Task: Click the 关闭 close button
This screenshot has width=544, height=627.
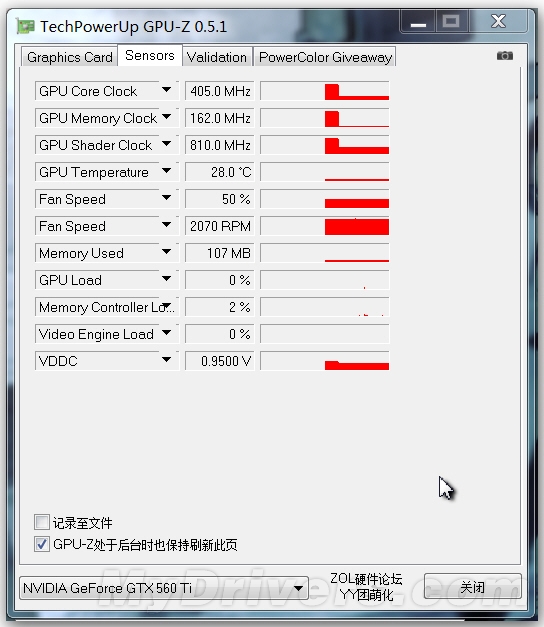Action: point(472,587)
